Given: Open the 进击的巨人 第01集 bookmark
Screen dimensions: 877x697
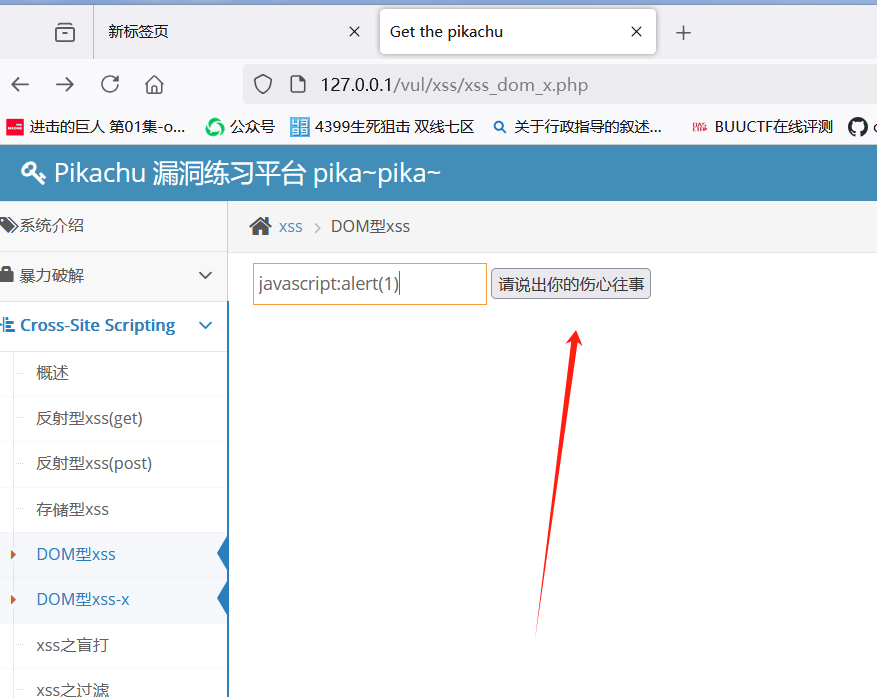Looking at the screenshot, I should pyautogui.click(x=96, y=127).
